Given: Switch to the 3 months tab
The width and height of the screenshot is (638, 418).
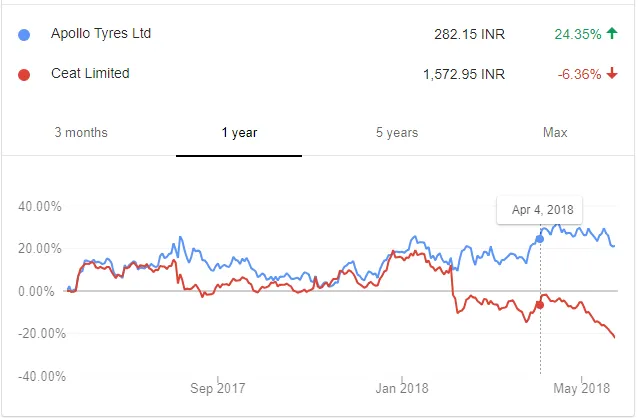Looking at the screenshot, I should click(81, 133).
